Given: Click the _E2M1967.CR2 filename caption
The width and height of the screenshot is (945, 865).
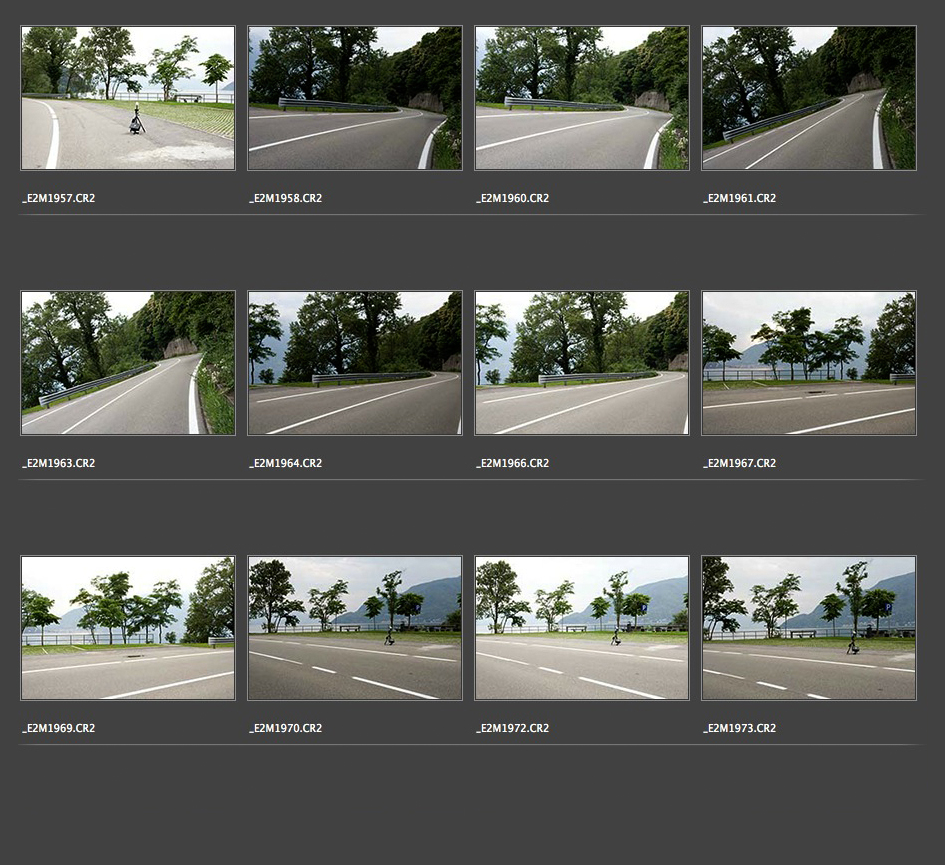Looking at the screenshot, I should pyautogui.click(x=740, y=464).
